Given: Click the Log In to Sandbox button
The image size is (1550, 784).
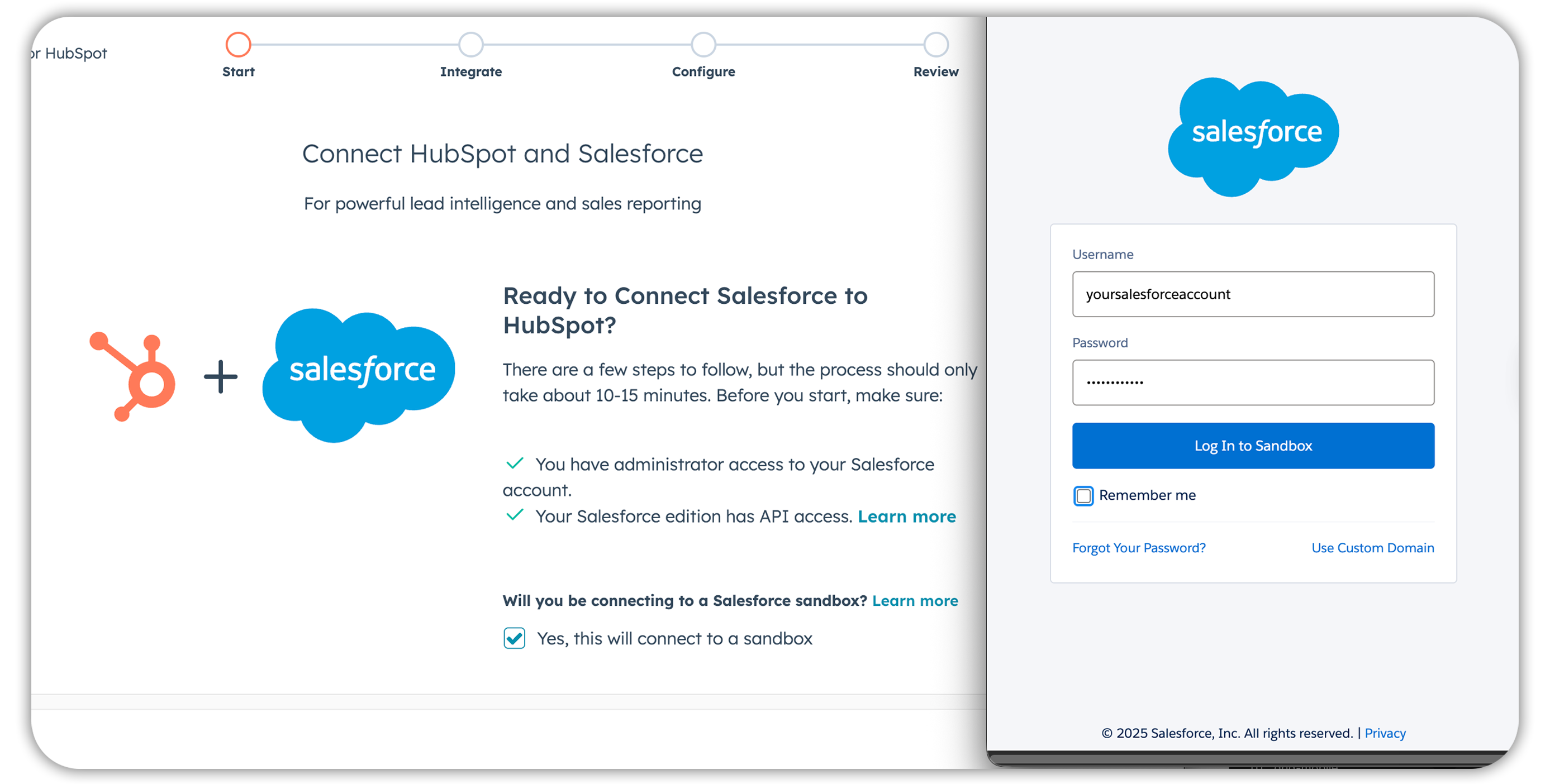Looking at the screenshot, I should 1253,446.
